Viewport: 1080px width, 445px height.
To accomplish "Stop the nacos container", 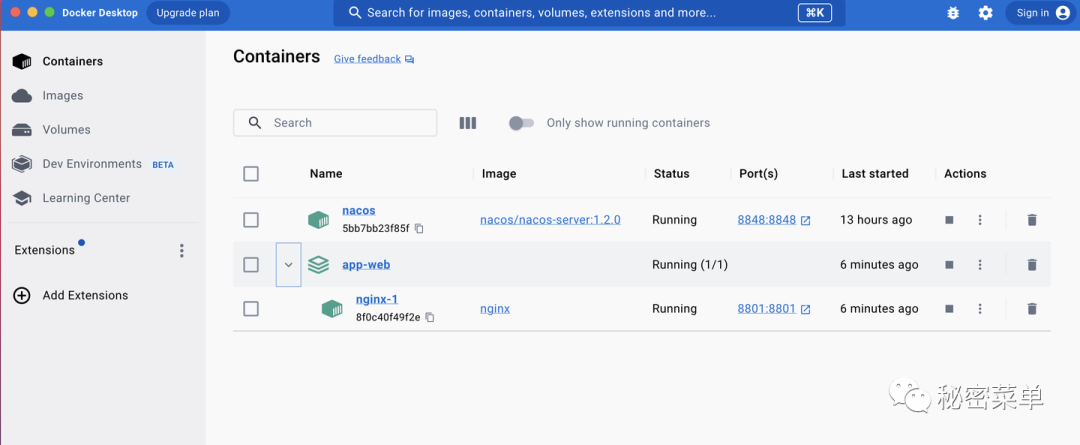I will tap(949, 220).
